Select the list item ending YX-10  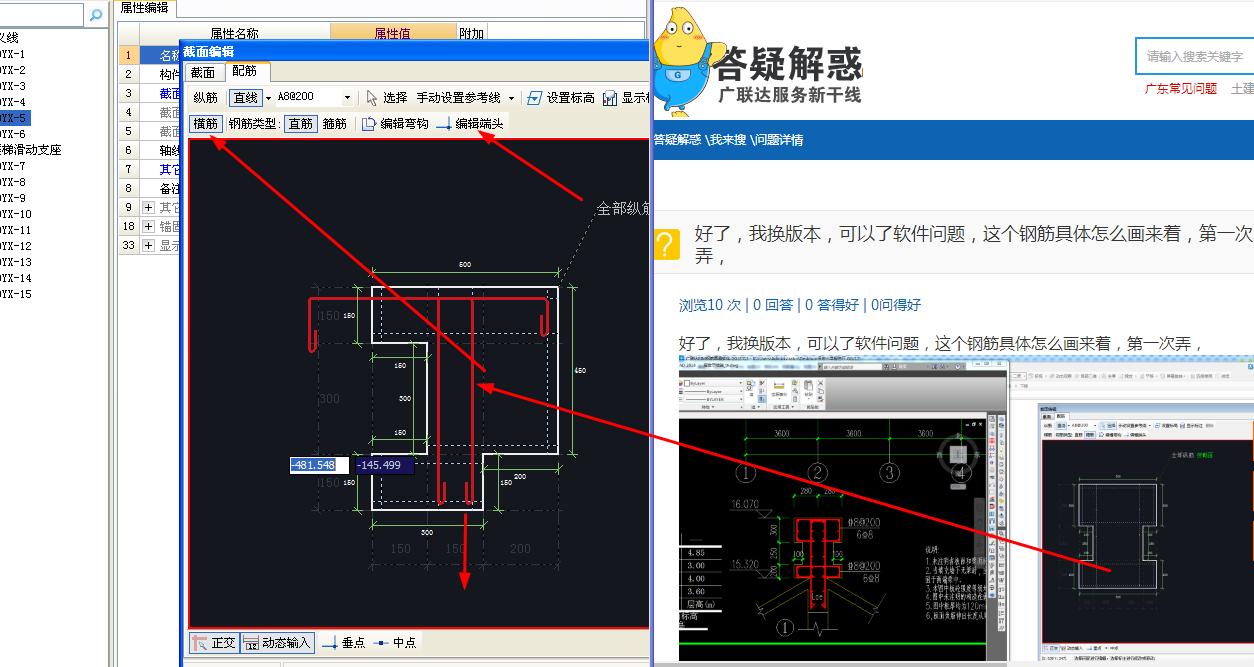(16, 214)
